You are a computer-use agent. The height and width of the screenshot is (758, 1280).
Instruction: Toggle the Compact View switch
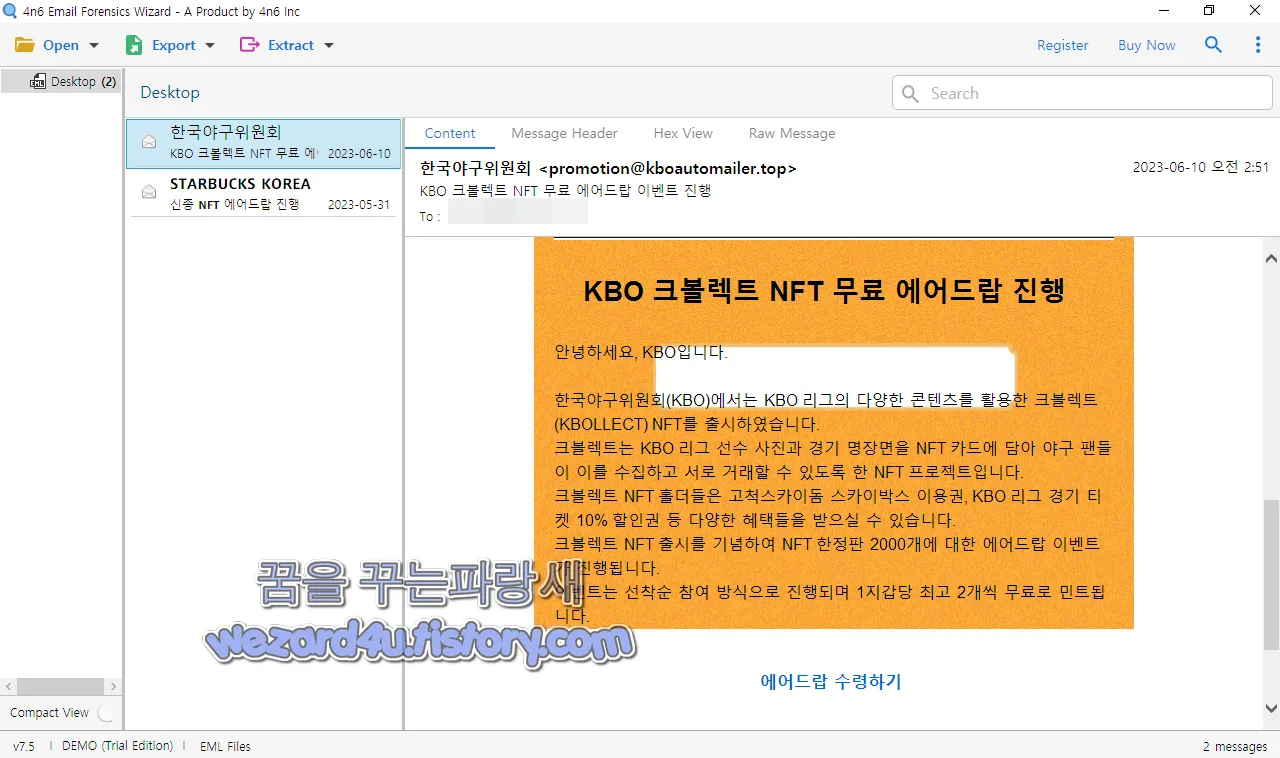107,713
